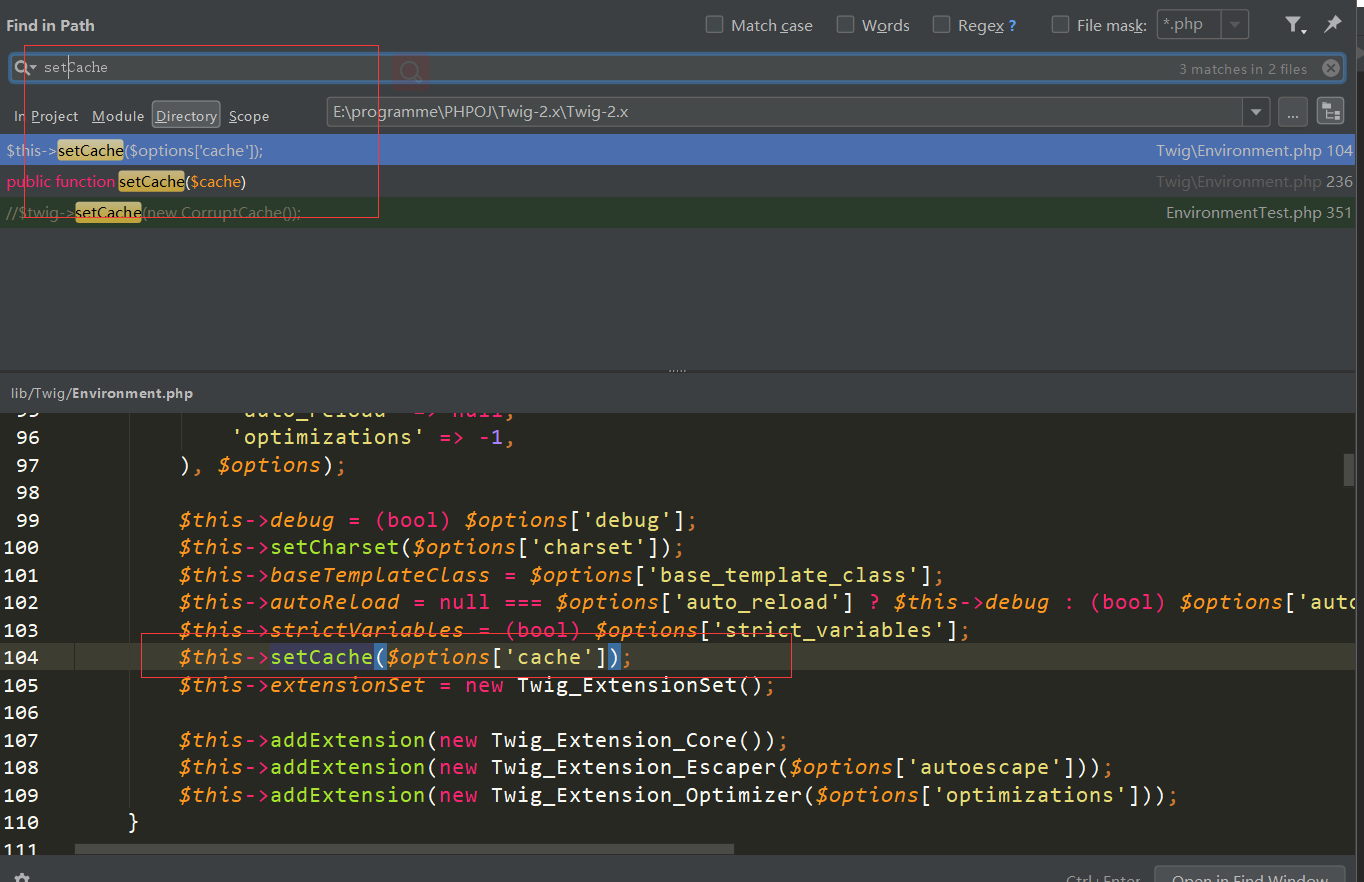1364x882 pixels.
Task: Show Regex help question mark
Action: point(1012,25)
